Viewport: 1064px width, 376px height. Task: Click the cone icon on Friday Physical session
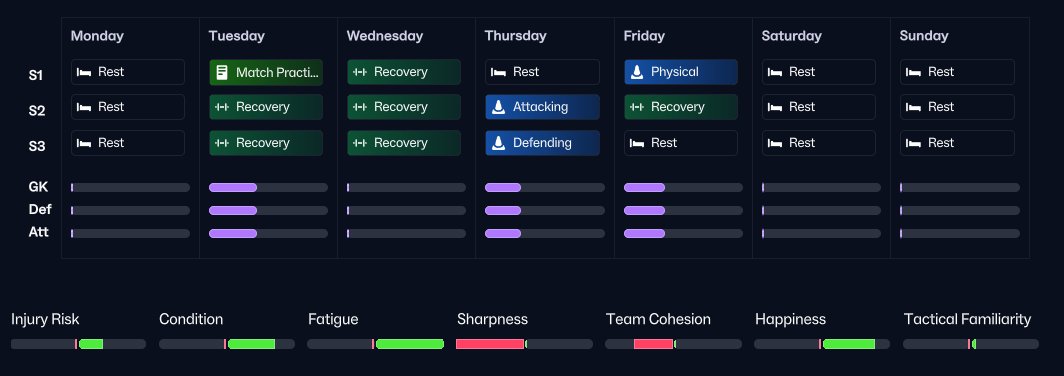point(637,72)
